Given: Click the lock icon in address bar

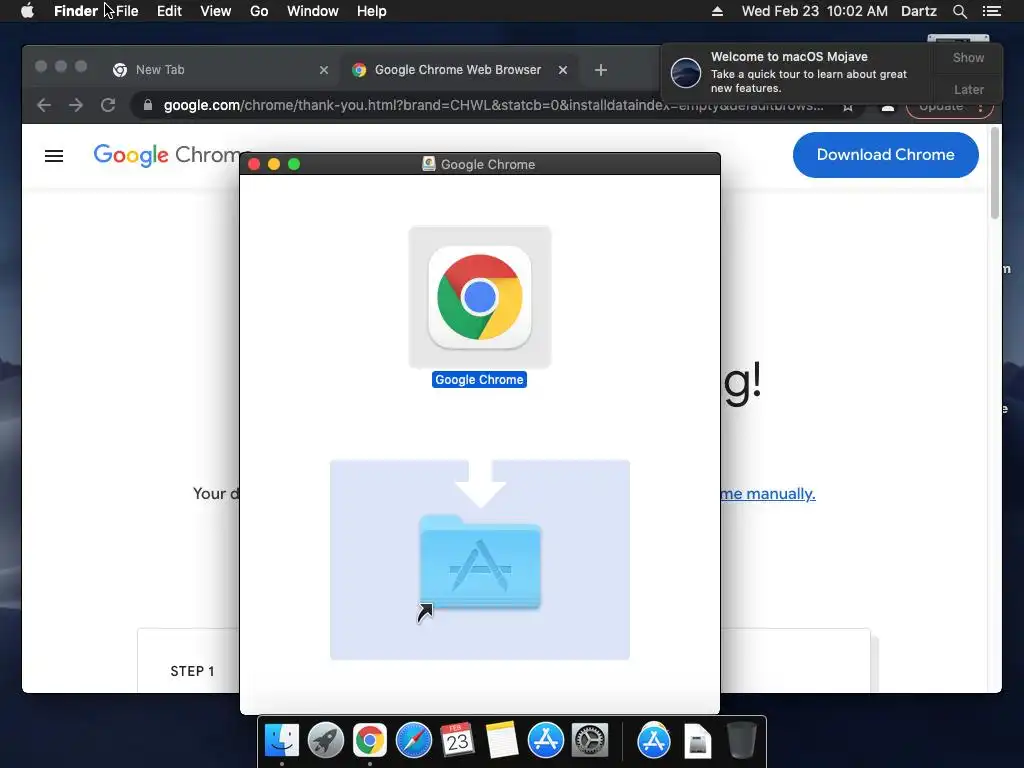Looking at the screenshot, I should [148, 105].
